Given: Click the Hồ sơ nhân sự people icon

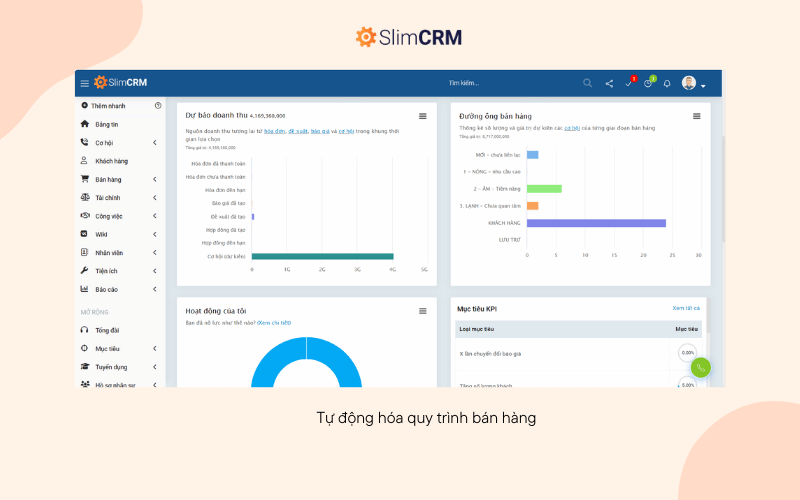Looking at the screenshot, I should [85, 384].
